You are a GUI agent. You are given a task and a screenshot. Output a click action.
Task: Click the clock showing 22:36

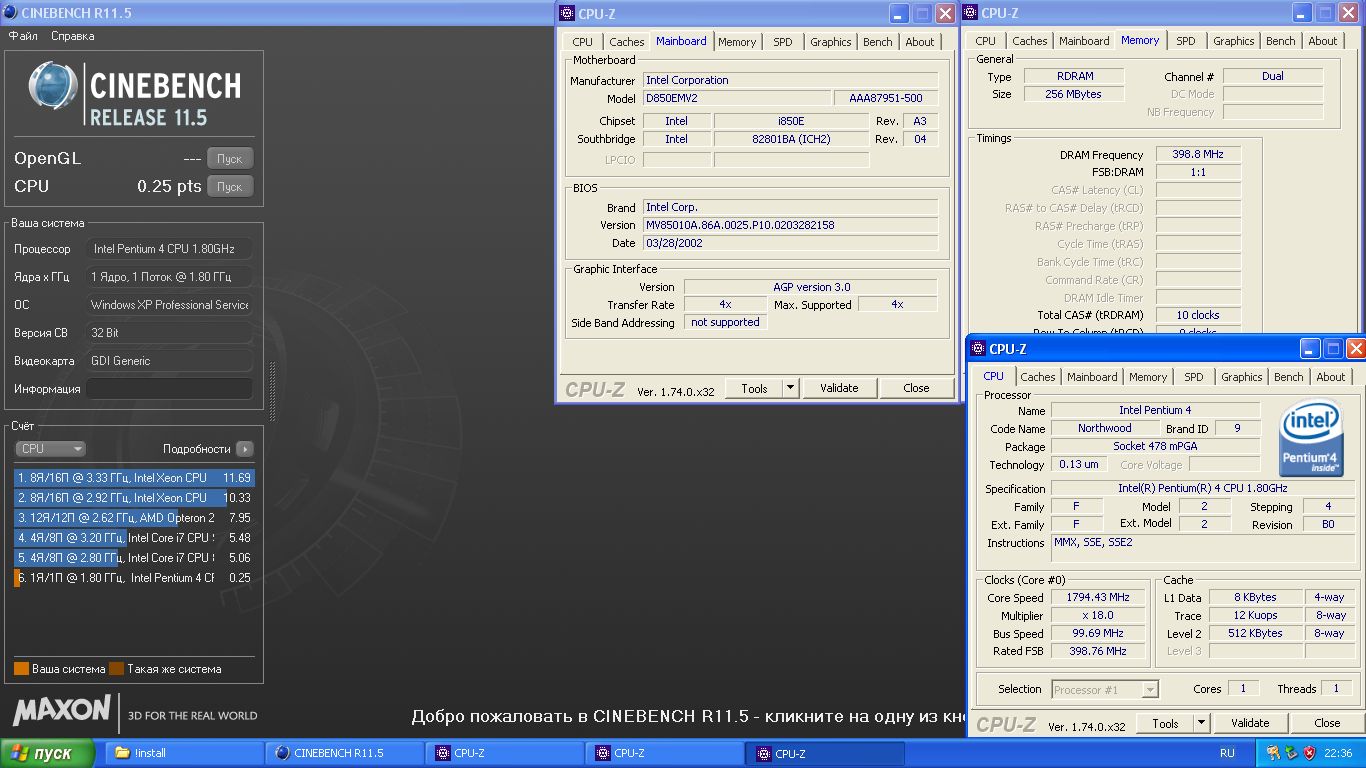(1337, 753)
